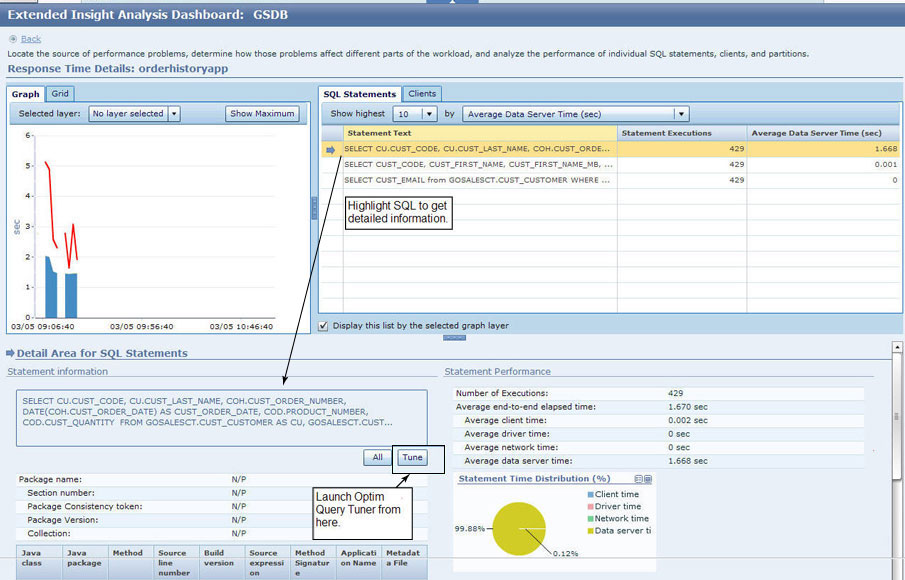The width and height of the screenshot is (905, 580).
Task: Switch to the Grid tab
Action: pos(61,94)
